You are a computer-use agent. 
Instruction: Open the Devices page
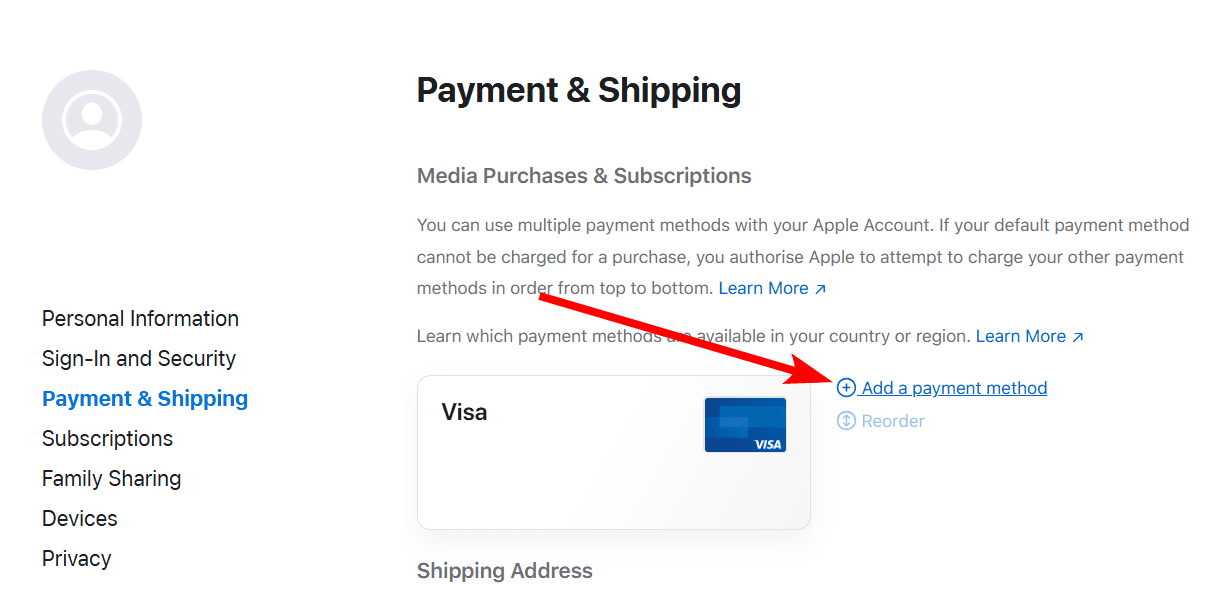[80, 519]
